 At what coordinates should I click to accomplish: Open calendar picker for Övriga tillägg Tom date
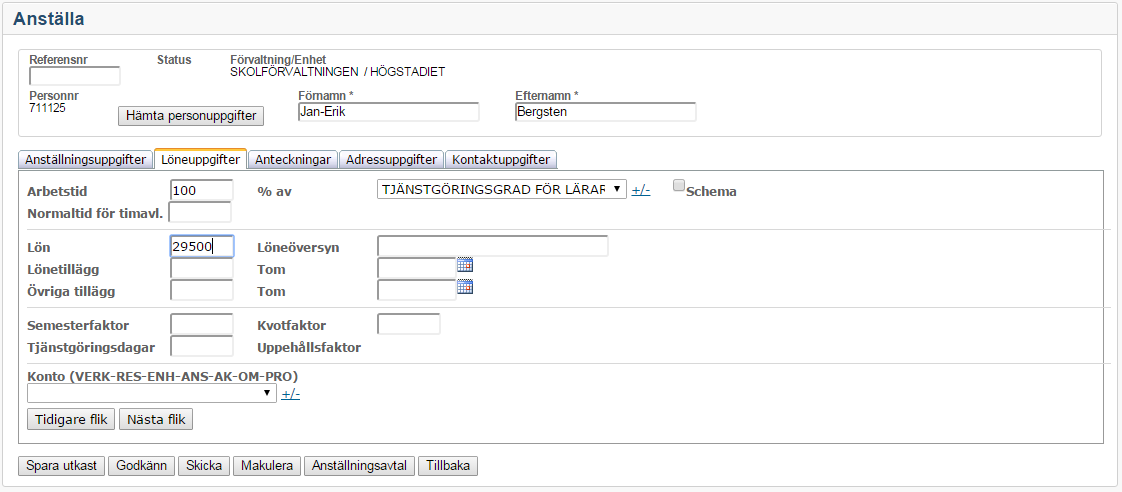464,287
